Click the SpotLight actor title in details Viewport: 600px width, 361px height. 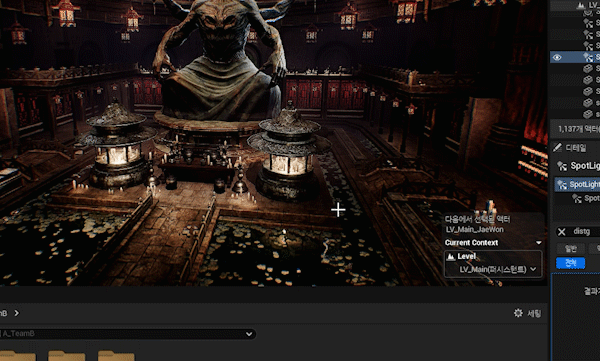point(585,166)
